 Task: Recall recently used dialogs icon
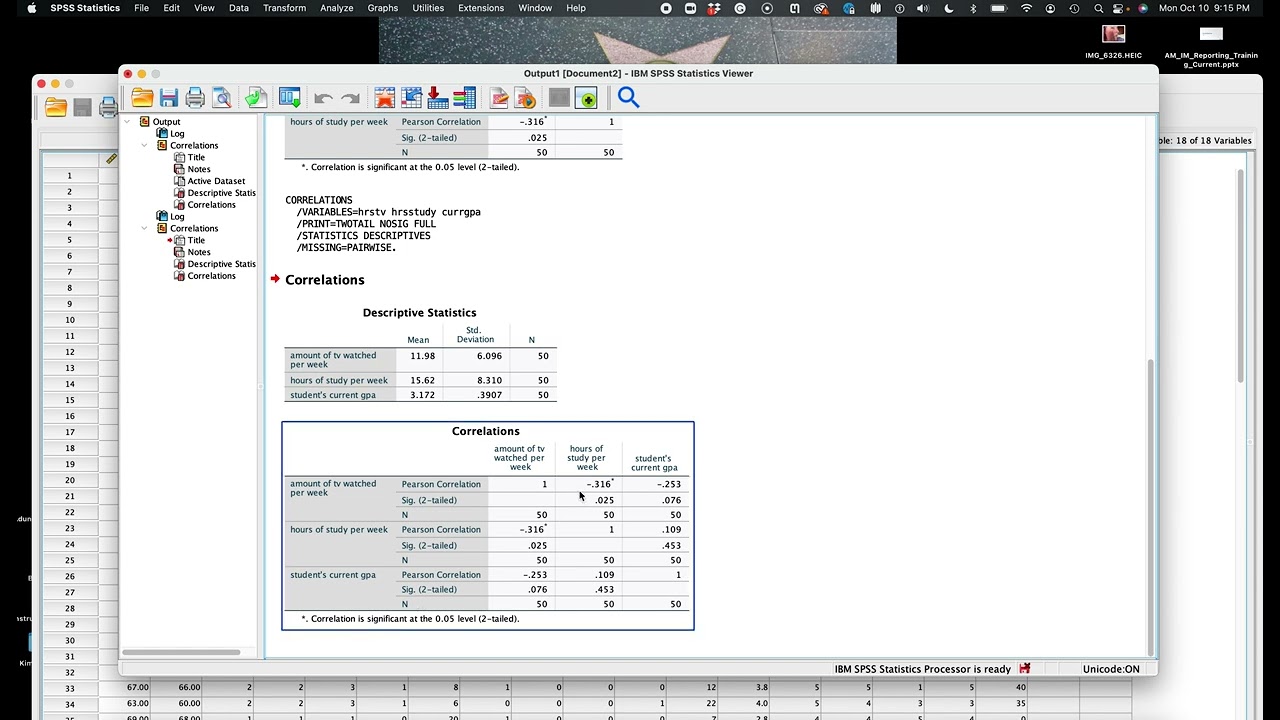289,97
